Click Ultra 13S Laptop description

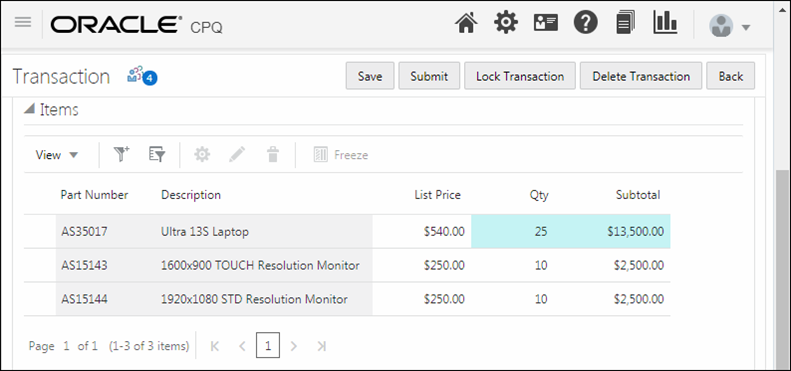(205, 232)
